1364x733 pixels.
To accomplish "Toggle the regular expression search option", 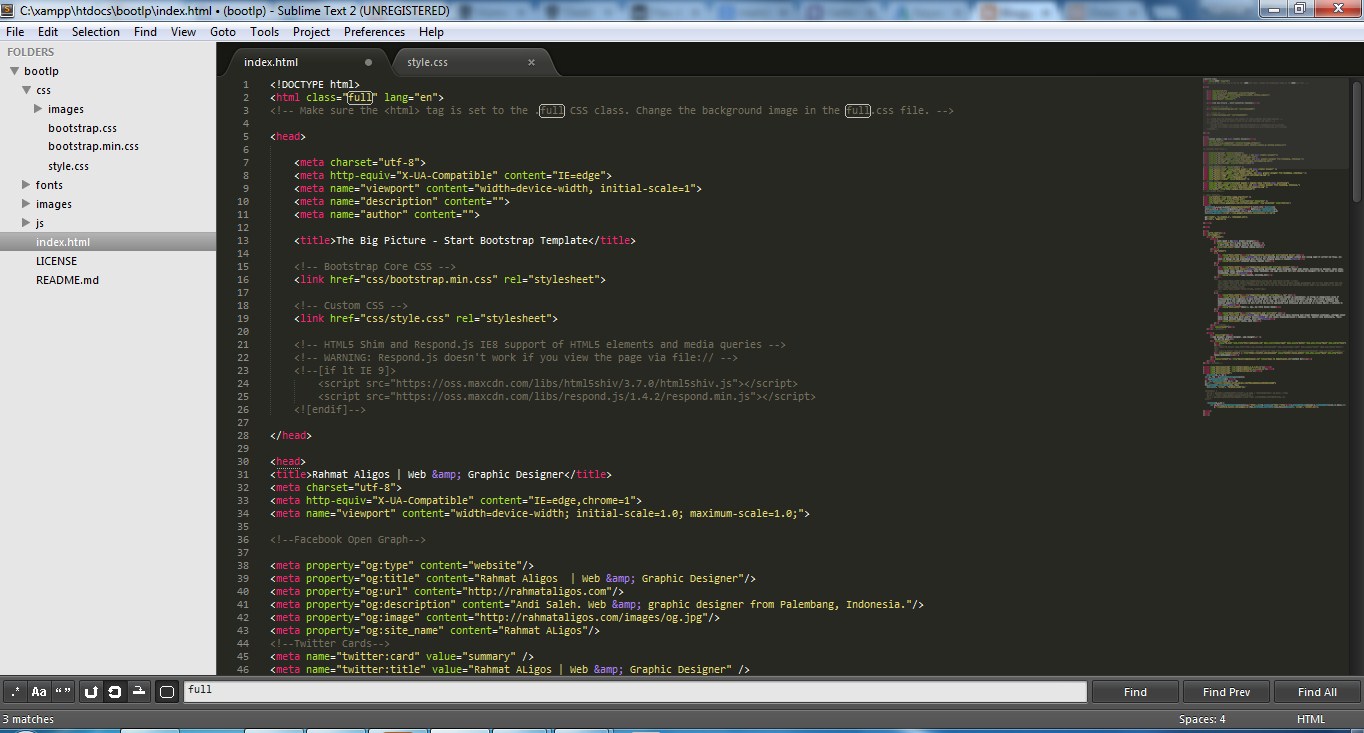I will pos(15,691).
